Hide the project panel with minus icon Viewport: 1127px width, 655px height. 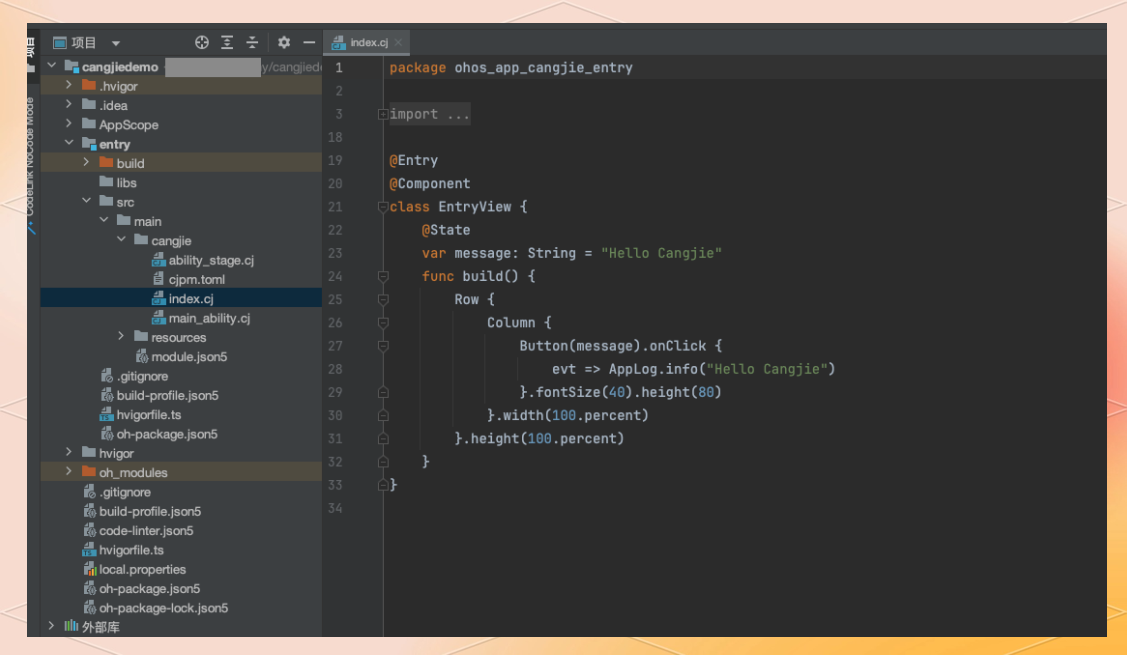(x=309, y=42)
